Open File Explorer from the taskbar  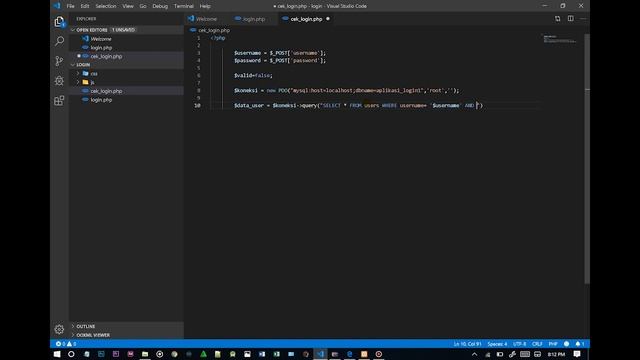point(145,354)
